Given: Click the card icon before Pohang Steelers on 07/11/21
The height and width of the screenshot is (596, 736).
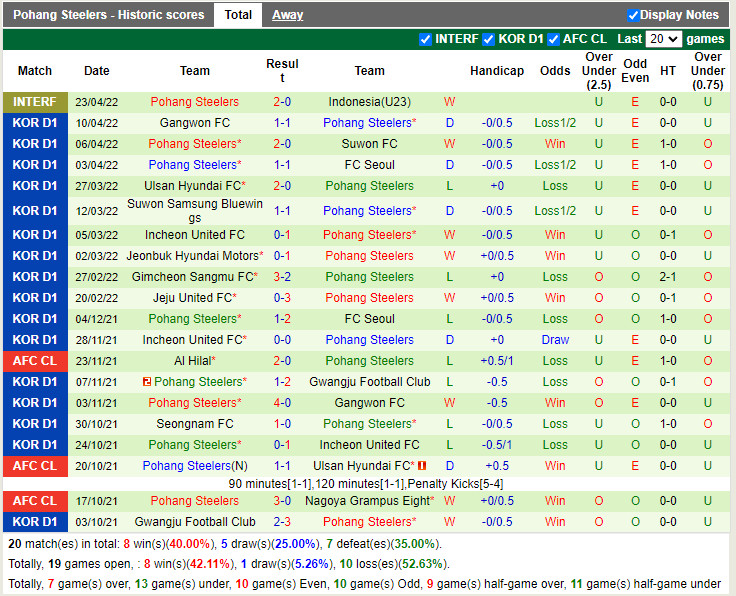Looking at the screenshot, I should pos(147,382).
